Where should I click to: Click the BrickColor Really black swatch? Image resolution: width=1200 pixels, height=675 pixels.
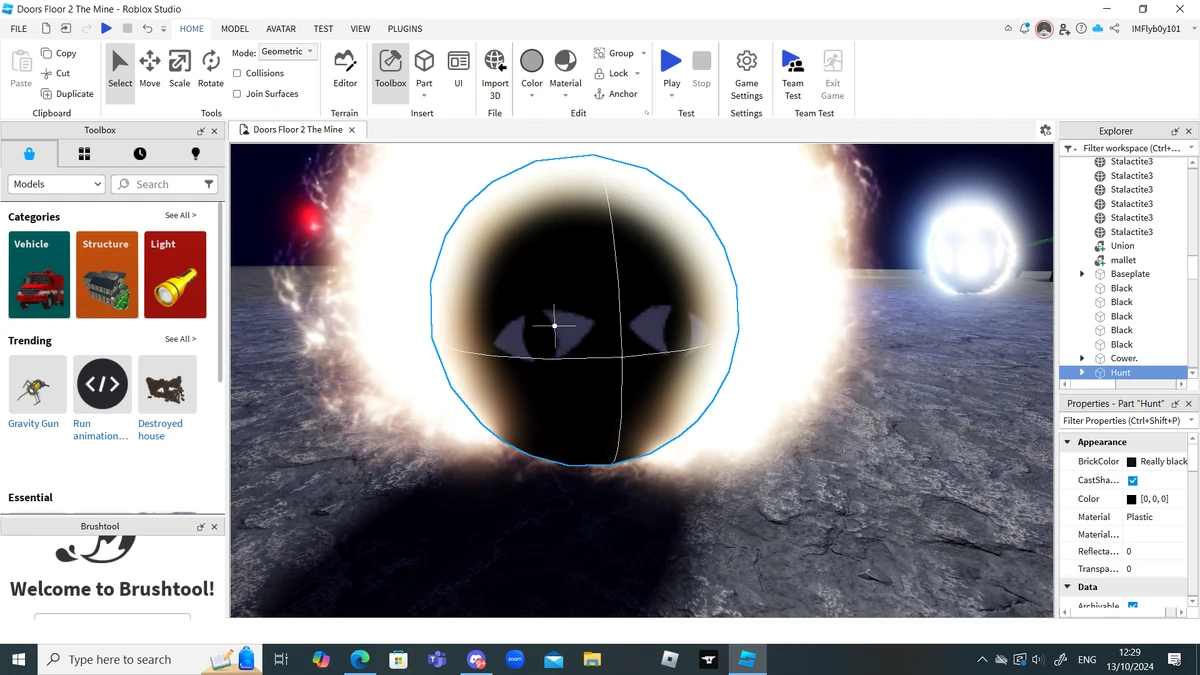1132,462
